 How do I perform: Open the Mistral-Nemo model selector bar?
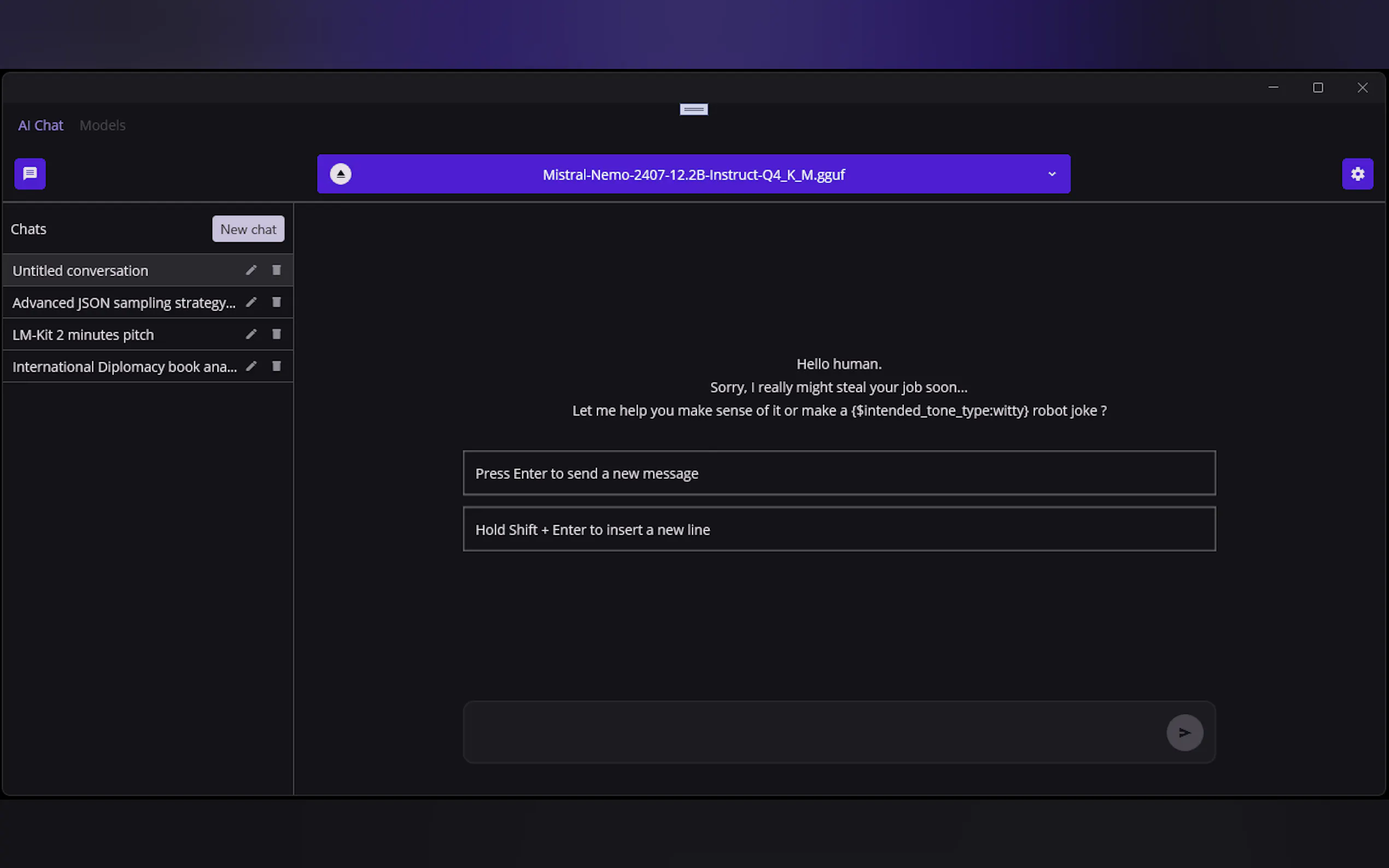(693, 174)
